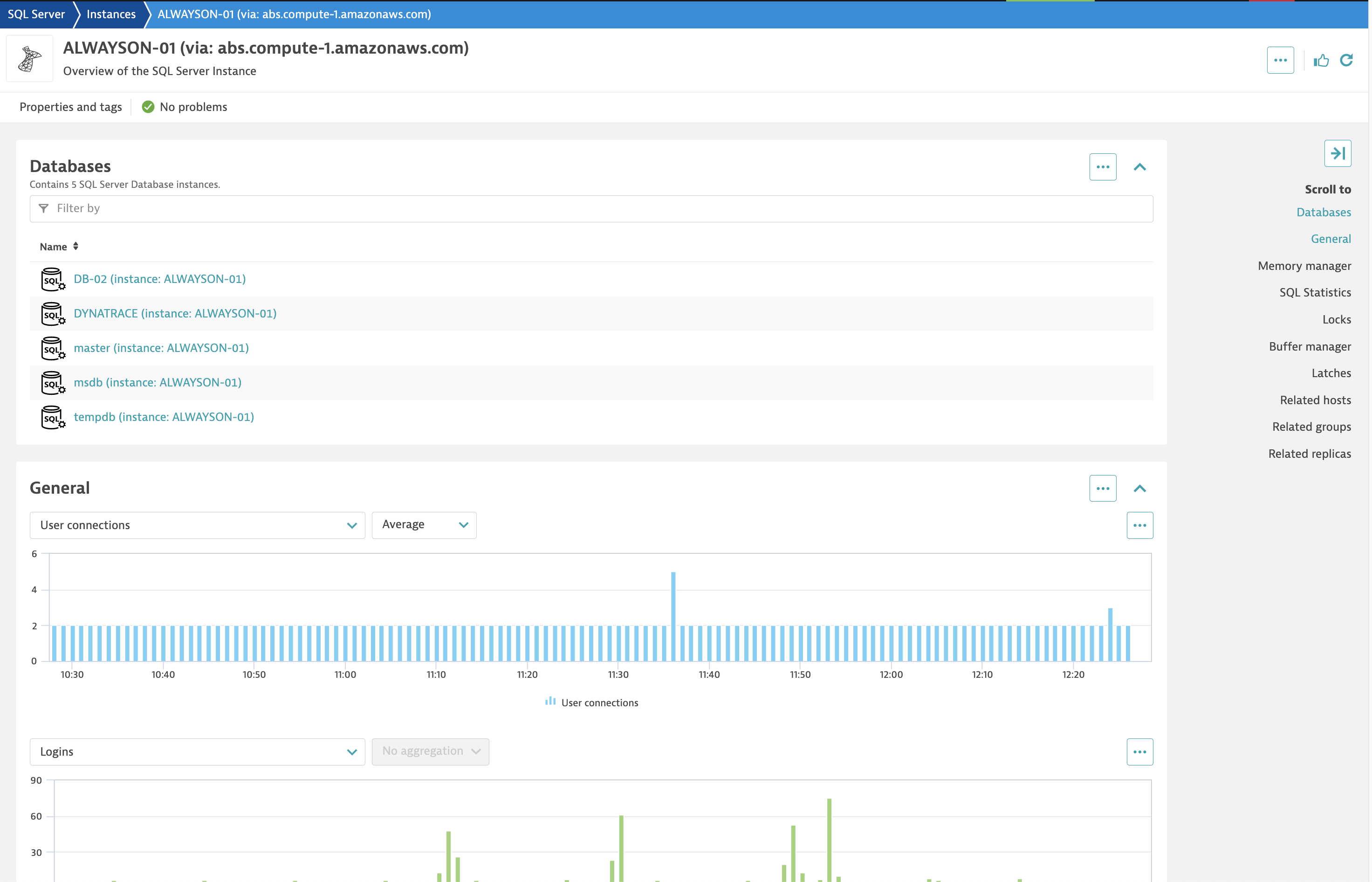
Task: Click the Filter by input field in Databases
Action: click(x=590, y=208)
